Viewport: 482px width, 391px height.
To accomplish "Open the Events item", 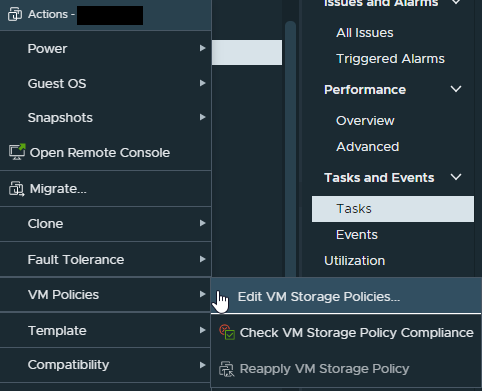I will [x=357, y=235].
